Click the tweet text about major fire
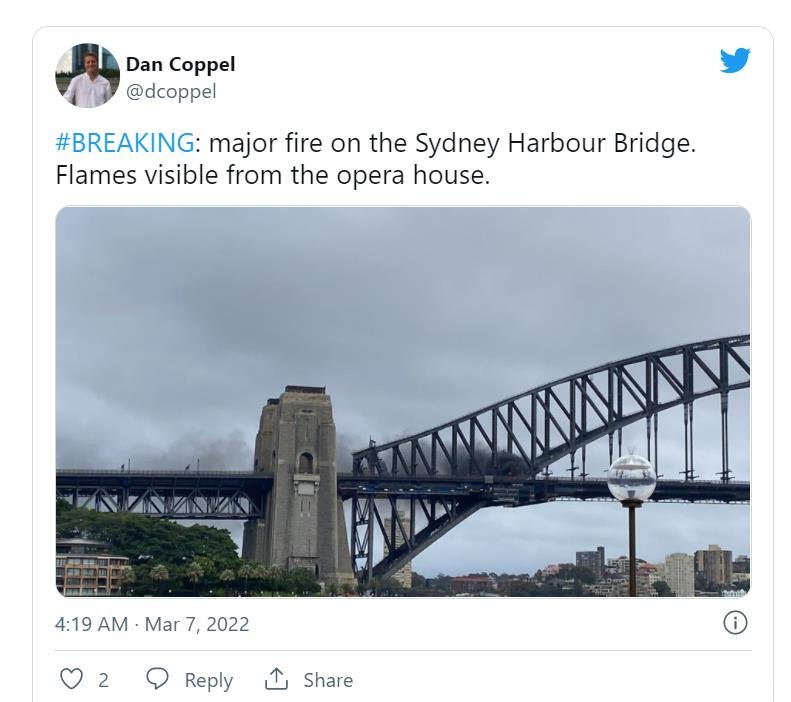The height and width of the screenshot is (702, 791). (375, 159)
